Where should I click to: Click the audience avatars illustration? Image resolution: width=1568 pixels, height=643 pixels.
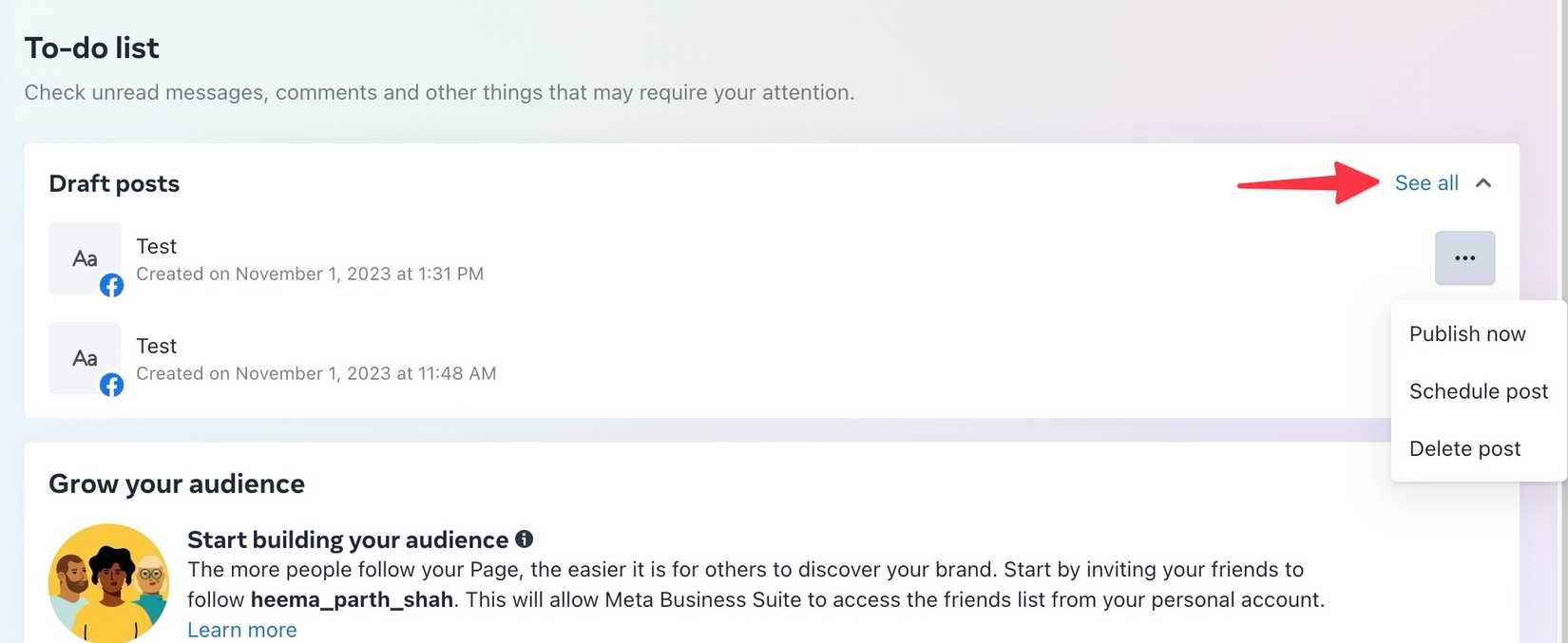pos(107,580)
